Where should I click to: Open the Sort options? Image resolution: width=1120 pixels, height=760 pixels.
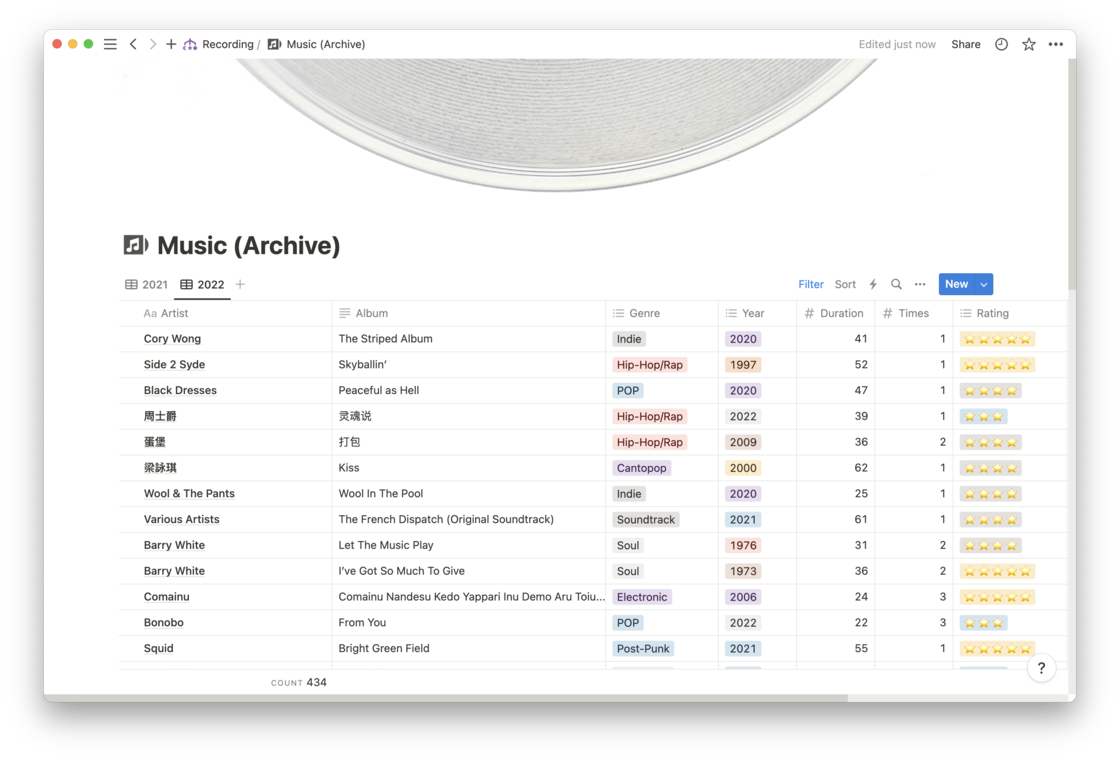click(x=845, y=284)
